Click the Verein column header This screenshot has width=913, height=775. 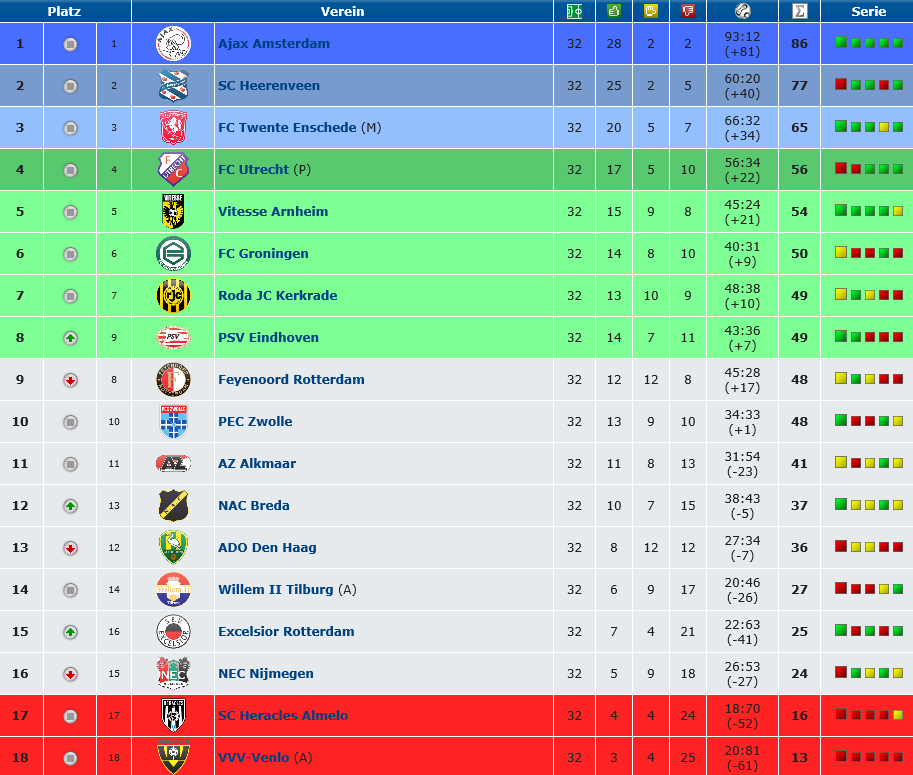[342, 11]
